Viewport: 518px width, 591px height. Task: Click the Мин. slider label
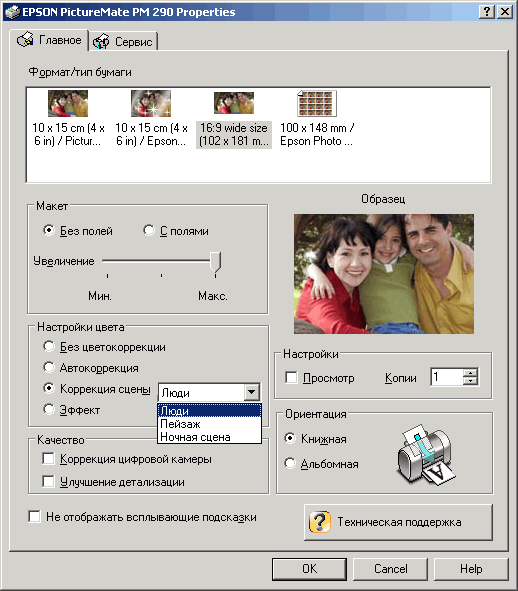[x=100, y=296]
